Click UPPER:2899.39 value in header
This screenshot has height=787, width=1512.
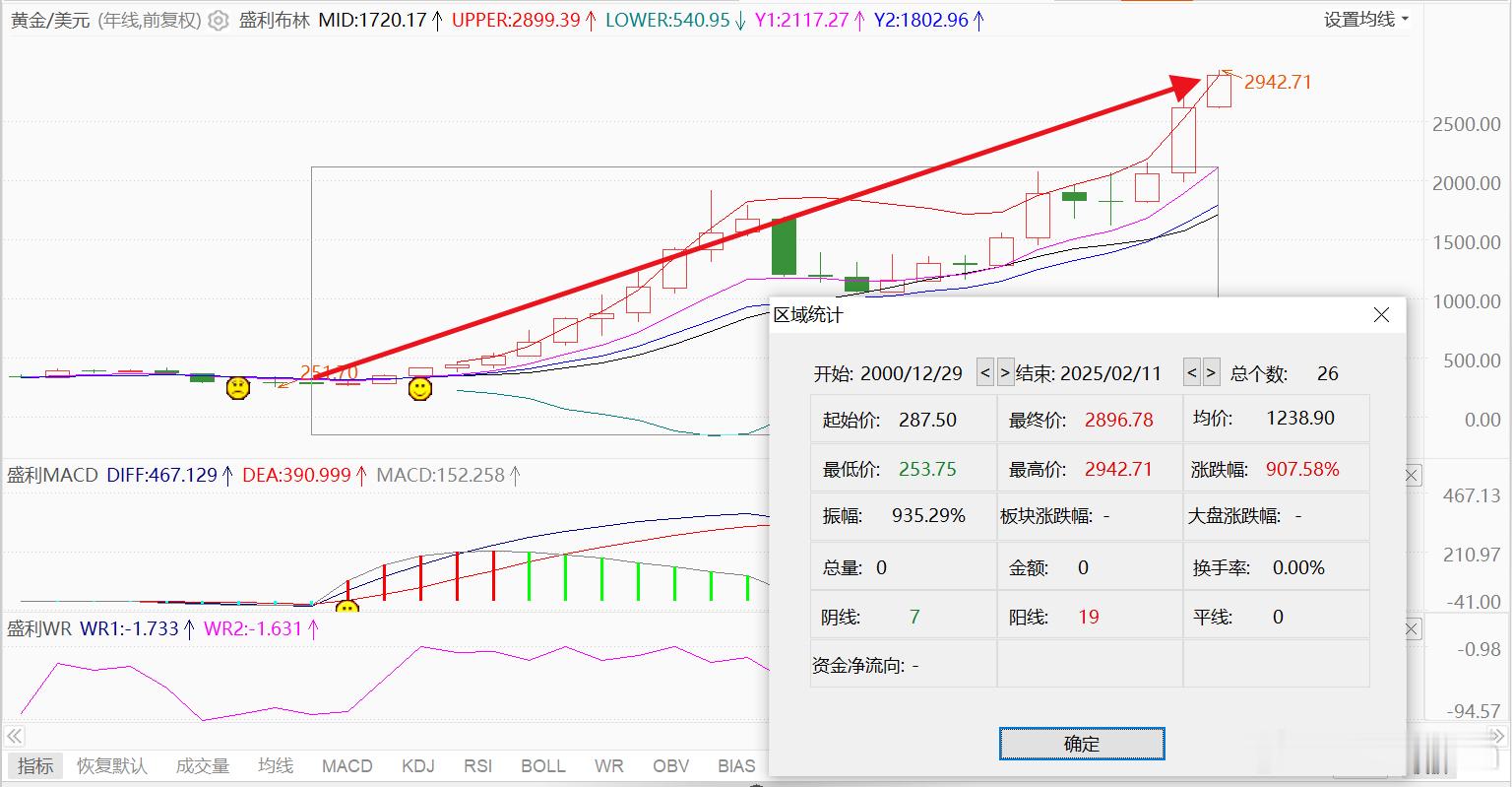pyautogui.click(x=516, y=20)
